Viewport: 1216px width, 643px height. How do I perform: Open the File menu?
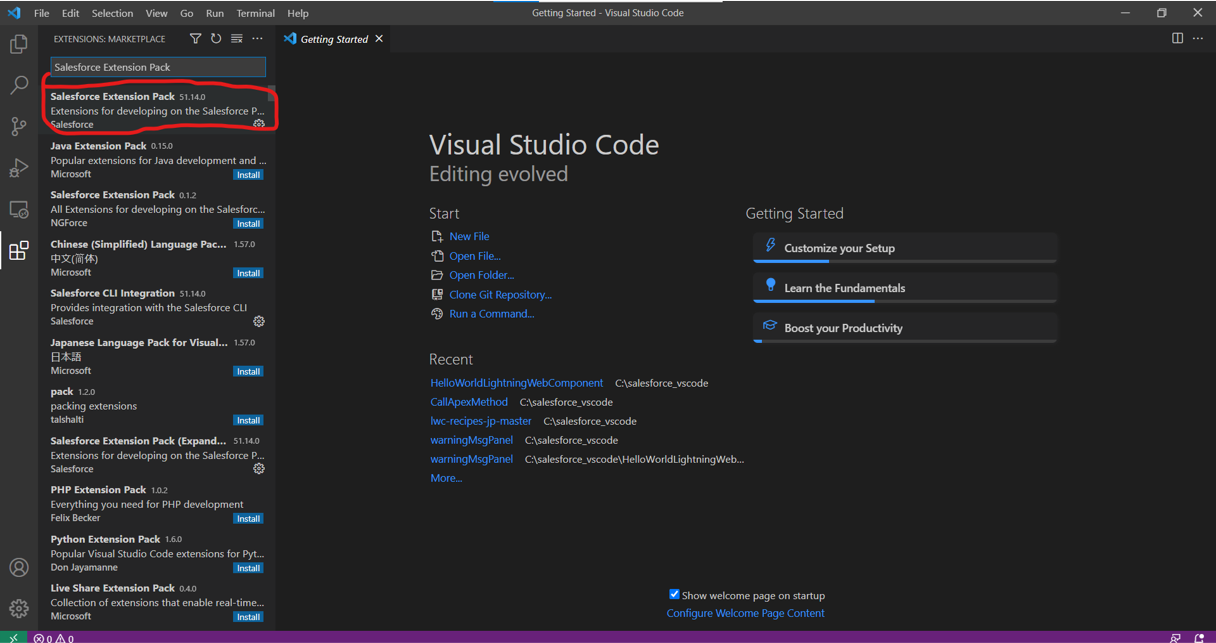pyautogui.click(x=41, y=13)
